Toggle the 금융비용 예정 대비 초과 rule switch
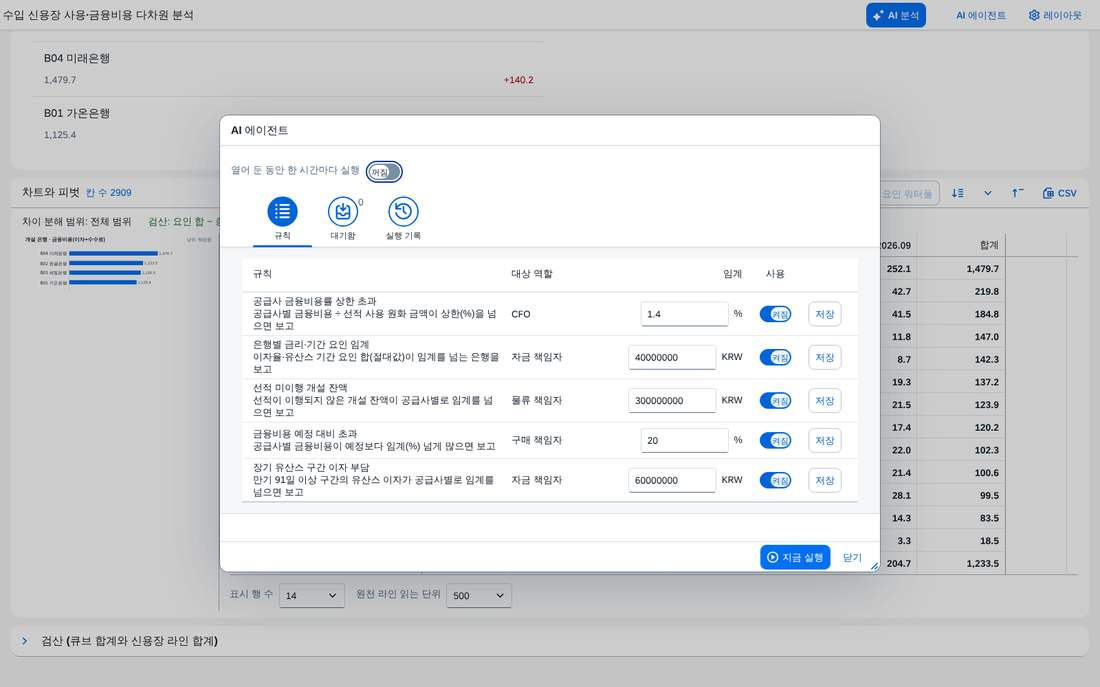The height and width of the screenshot is (687, 1100). [x=775, y=441]
